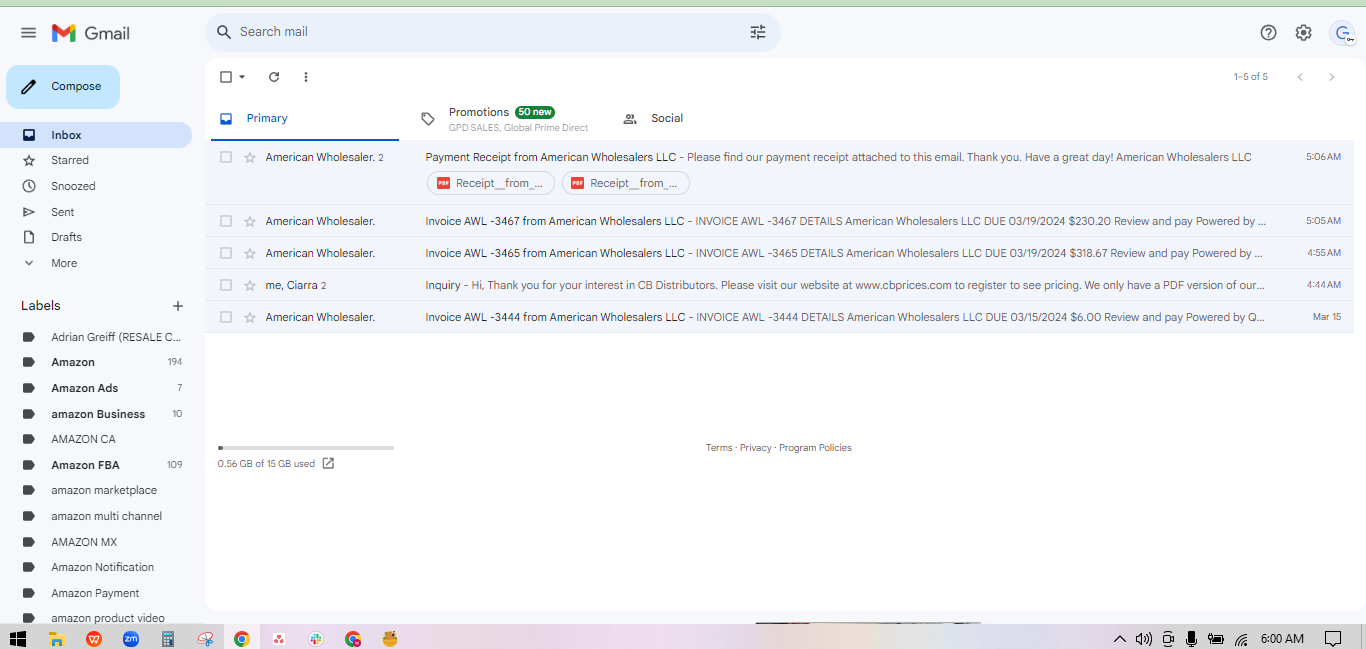Open File Explorer from the taskbar
This screenshot has width=1366, height=649.
[57, 638]
